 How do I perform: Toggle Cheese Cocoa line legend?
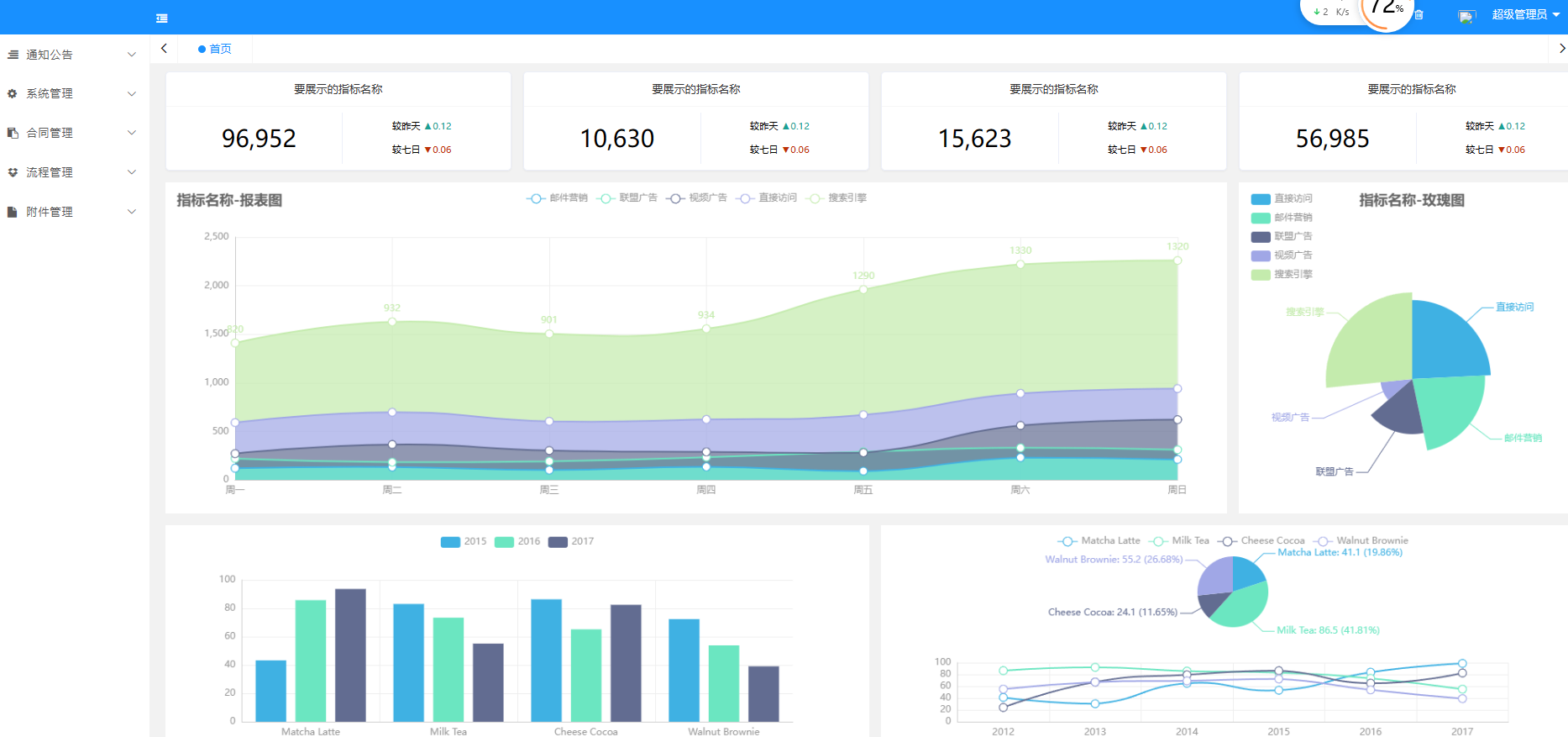pyautogui.click(x=1261, y=541)
